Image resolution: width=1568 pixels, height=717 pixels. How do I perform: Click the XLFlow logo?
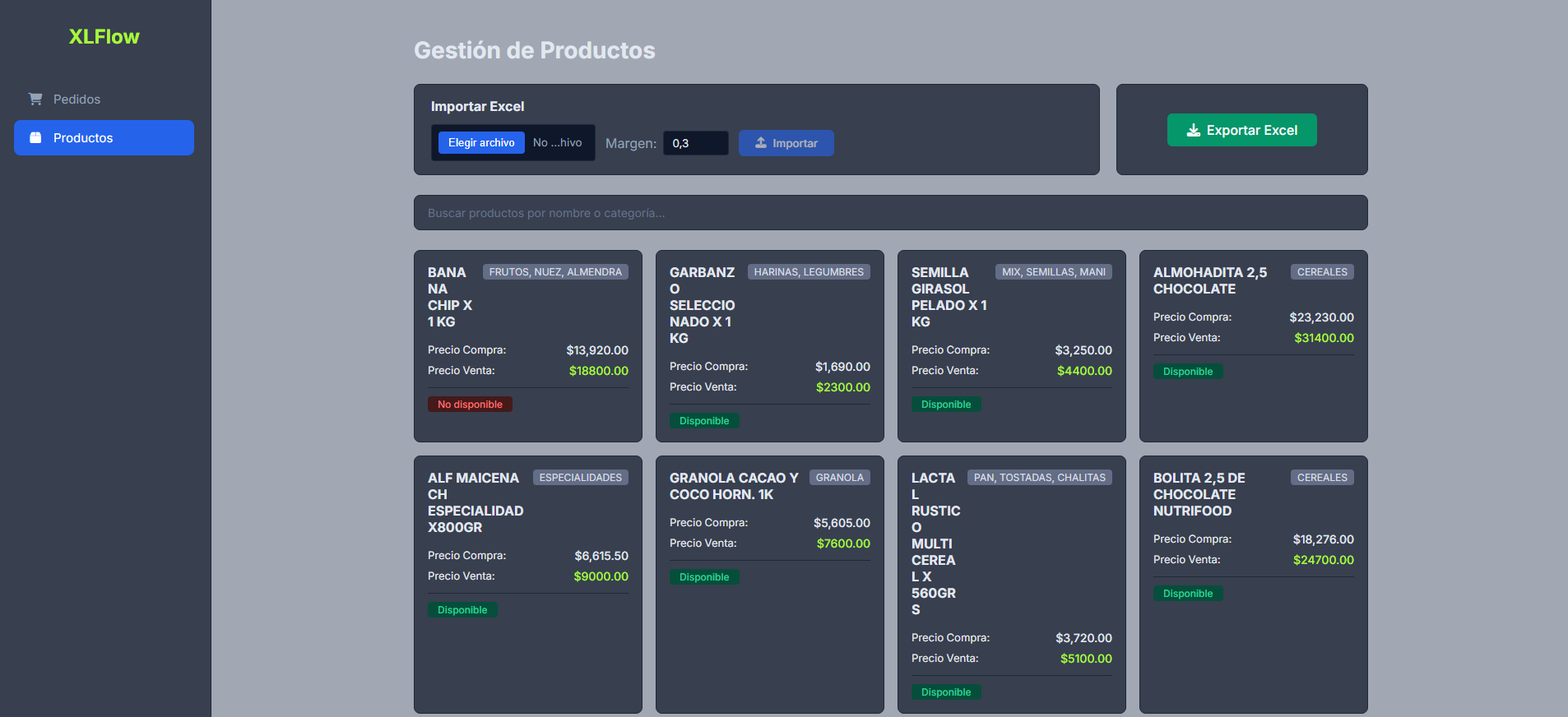coord(104,37)
